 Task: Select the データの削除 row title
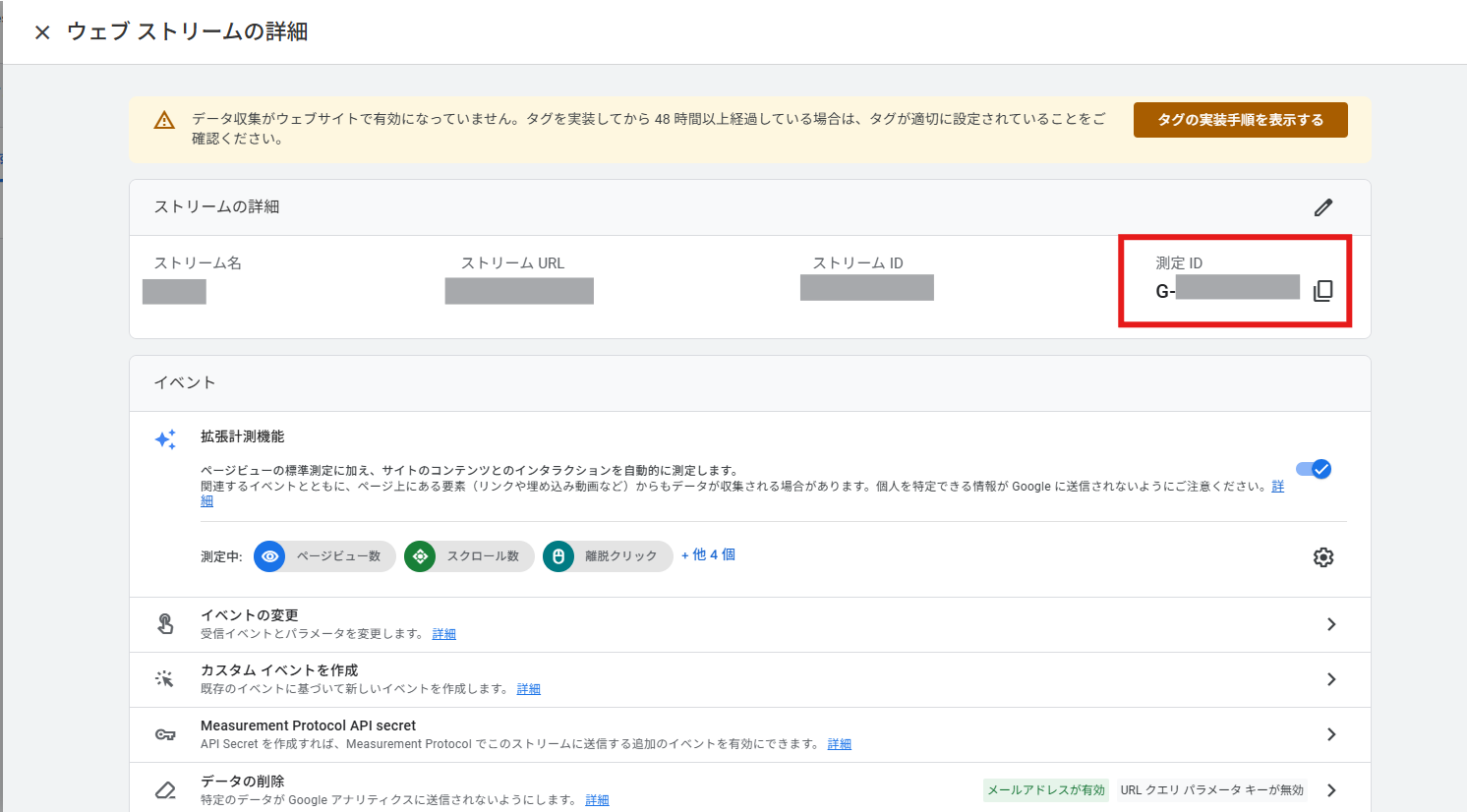(x=242, y=781)
